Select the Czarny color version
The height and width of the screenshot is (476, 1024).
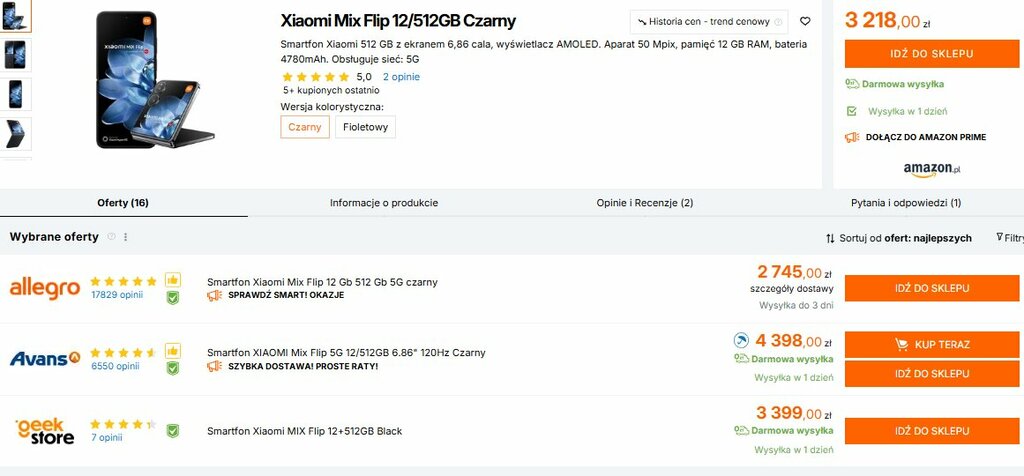(x=305, y=127)
